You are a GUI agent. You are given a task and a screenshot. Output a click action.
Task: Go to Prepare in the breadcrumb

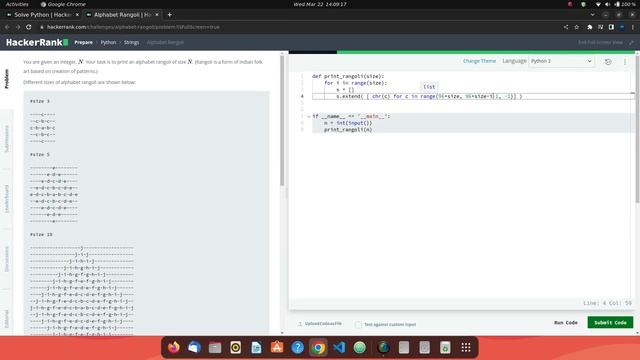[x=83, y=42]
